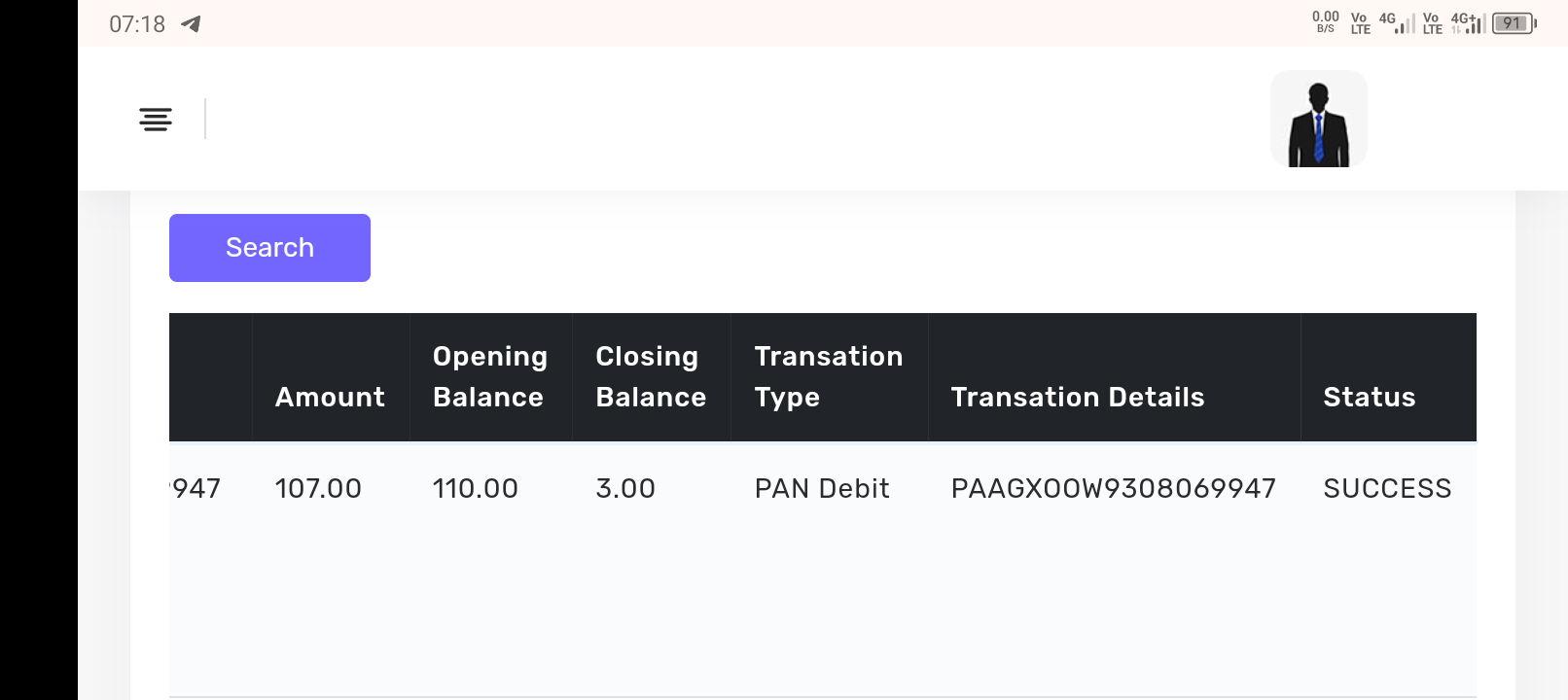The height and width of the screenshot is (700, 1568).
Task: Select the 110.00 opening balance cell
Action: tap(476, 488)
